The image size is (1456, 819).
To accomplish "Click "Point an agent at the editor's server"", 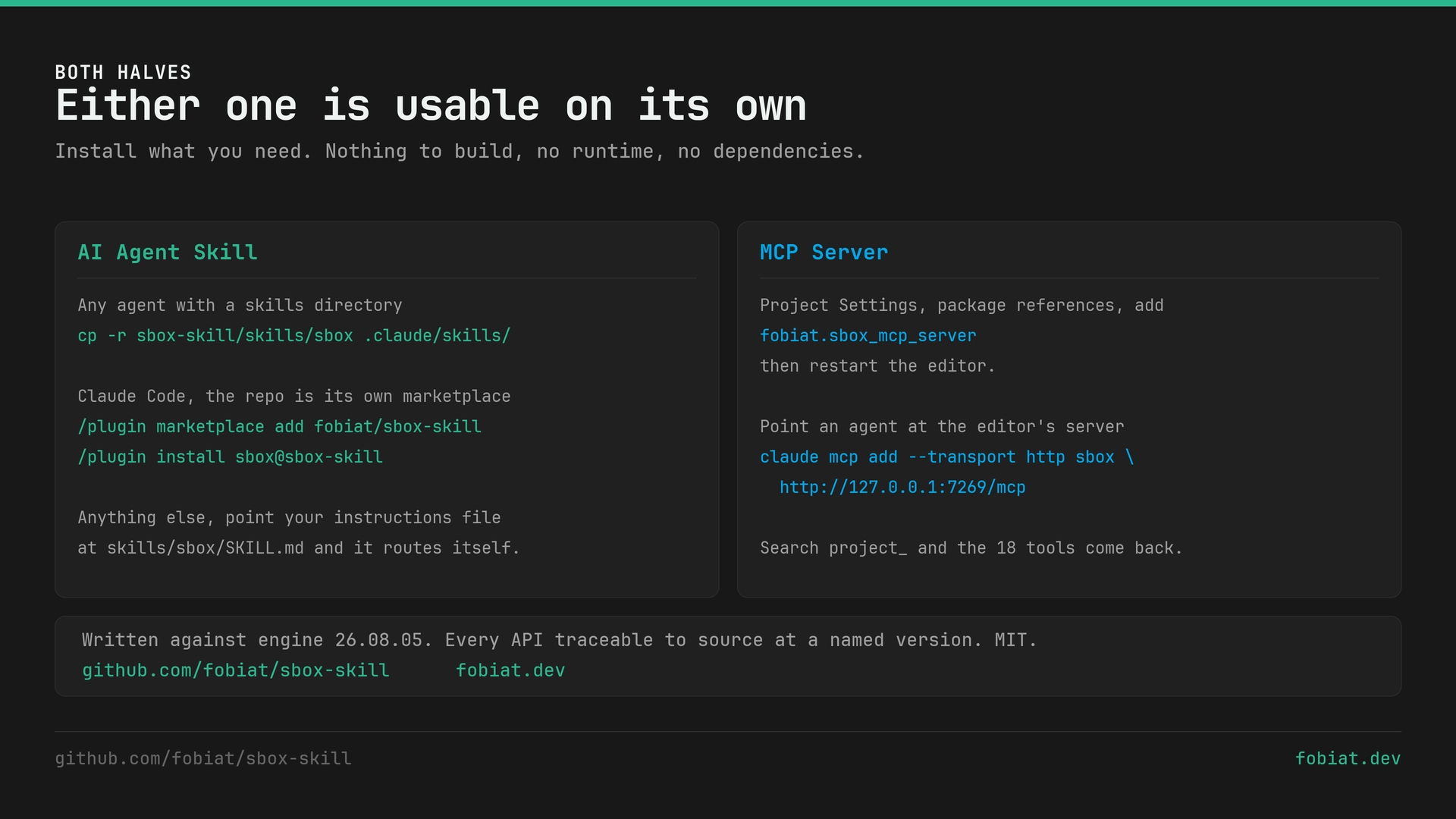I will (943, 427).
